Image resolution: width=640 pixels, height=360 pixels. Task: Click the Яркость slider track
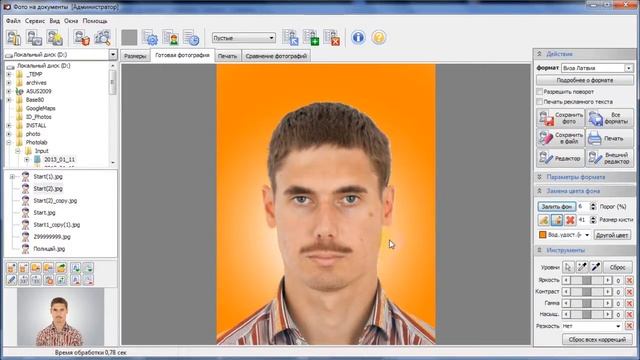pos(587,280)
